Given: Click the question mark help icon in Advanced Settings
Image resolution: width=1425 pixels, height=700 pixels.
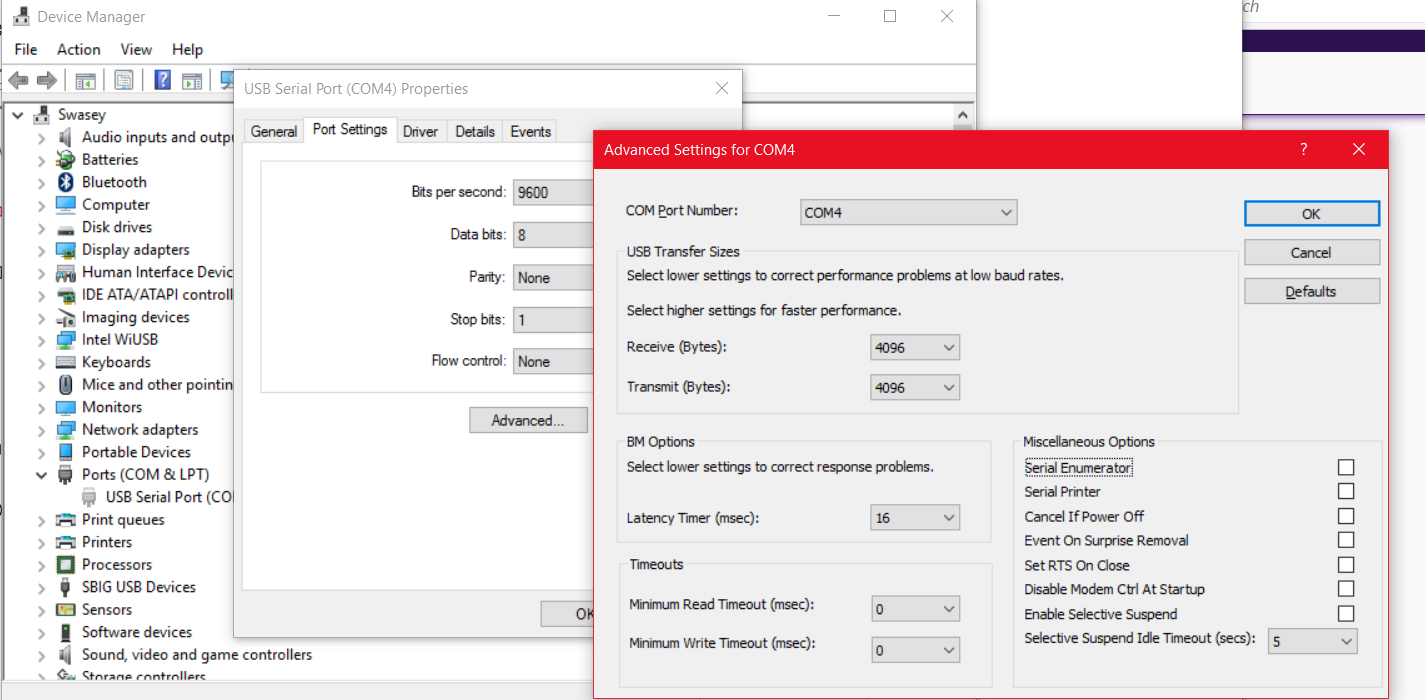Looking at the screenshot, I should (1303, 150).
